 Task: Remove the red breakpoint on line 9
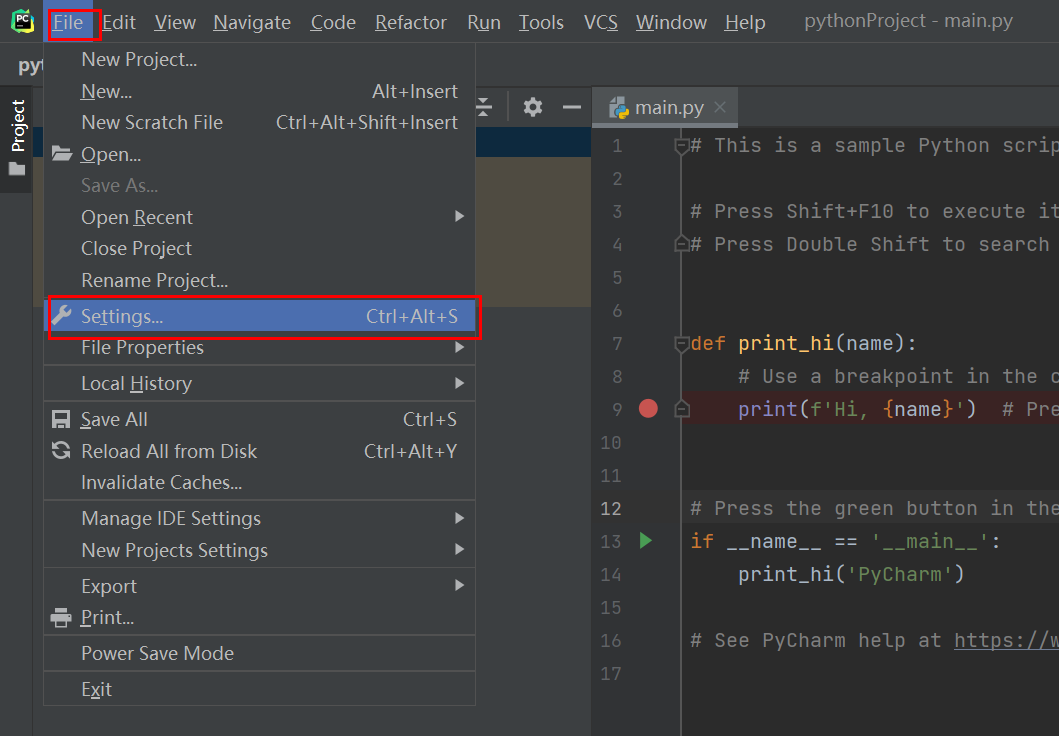648,409
